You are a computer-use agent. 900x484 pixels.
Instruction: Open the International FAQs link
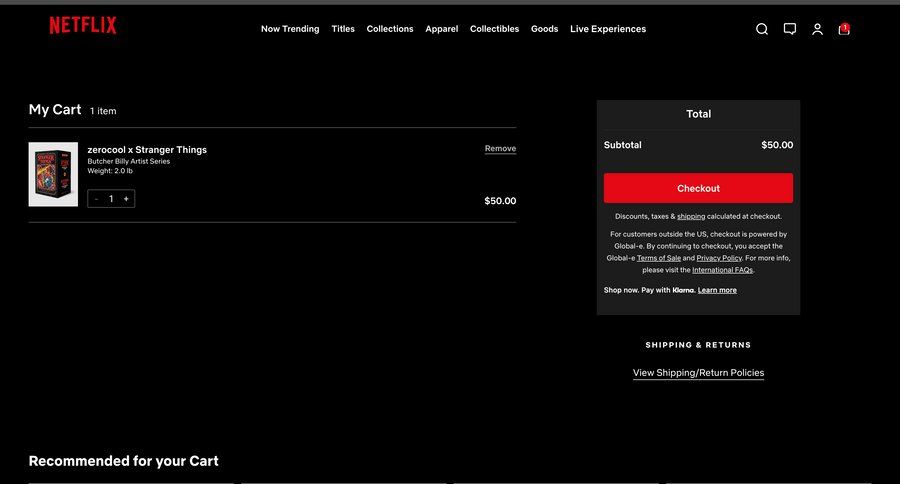(722, 270)
